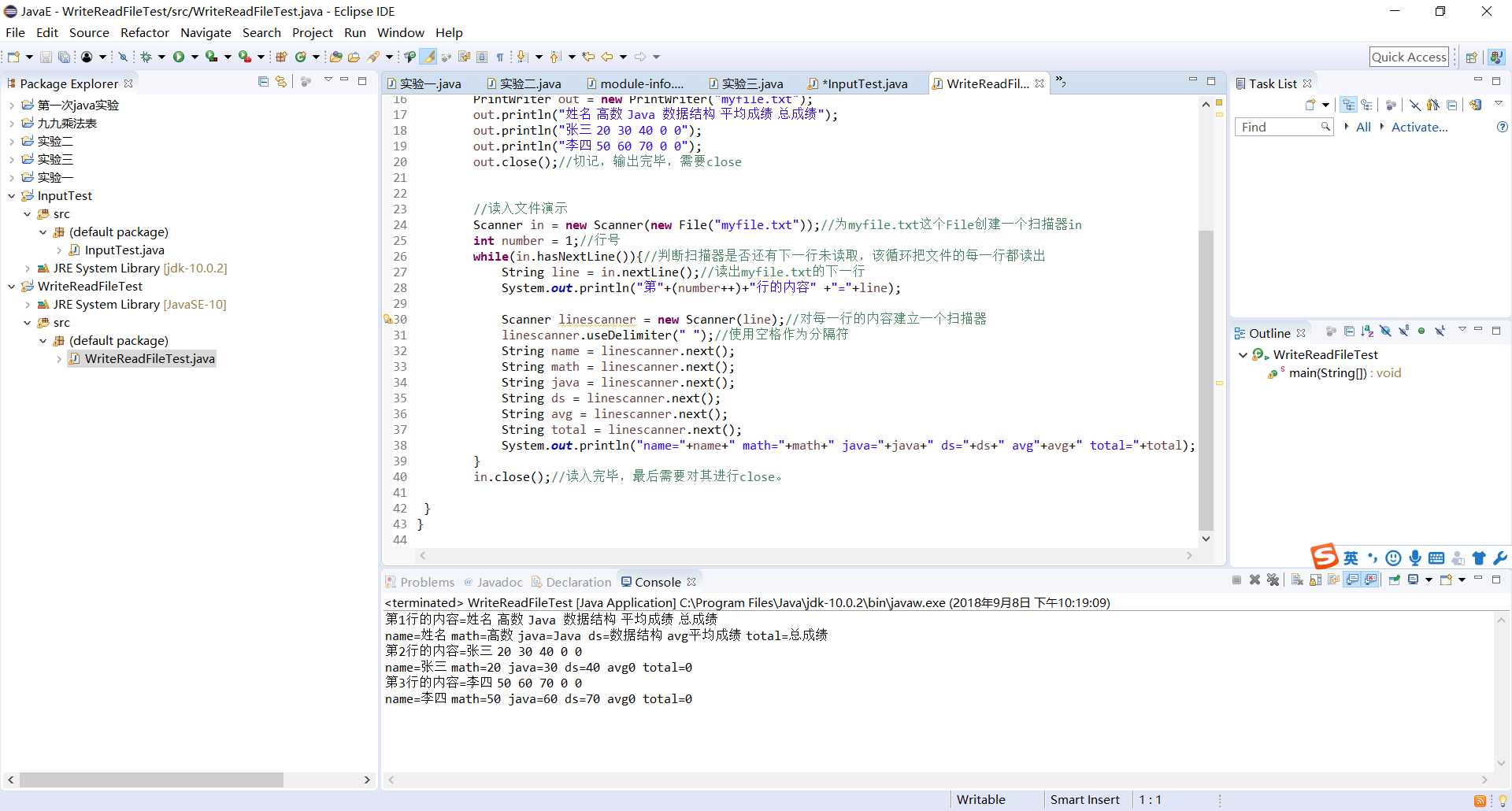
Task: Switch to the *InputTest.java editor tab
Action: 858,83
